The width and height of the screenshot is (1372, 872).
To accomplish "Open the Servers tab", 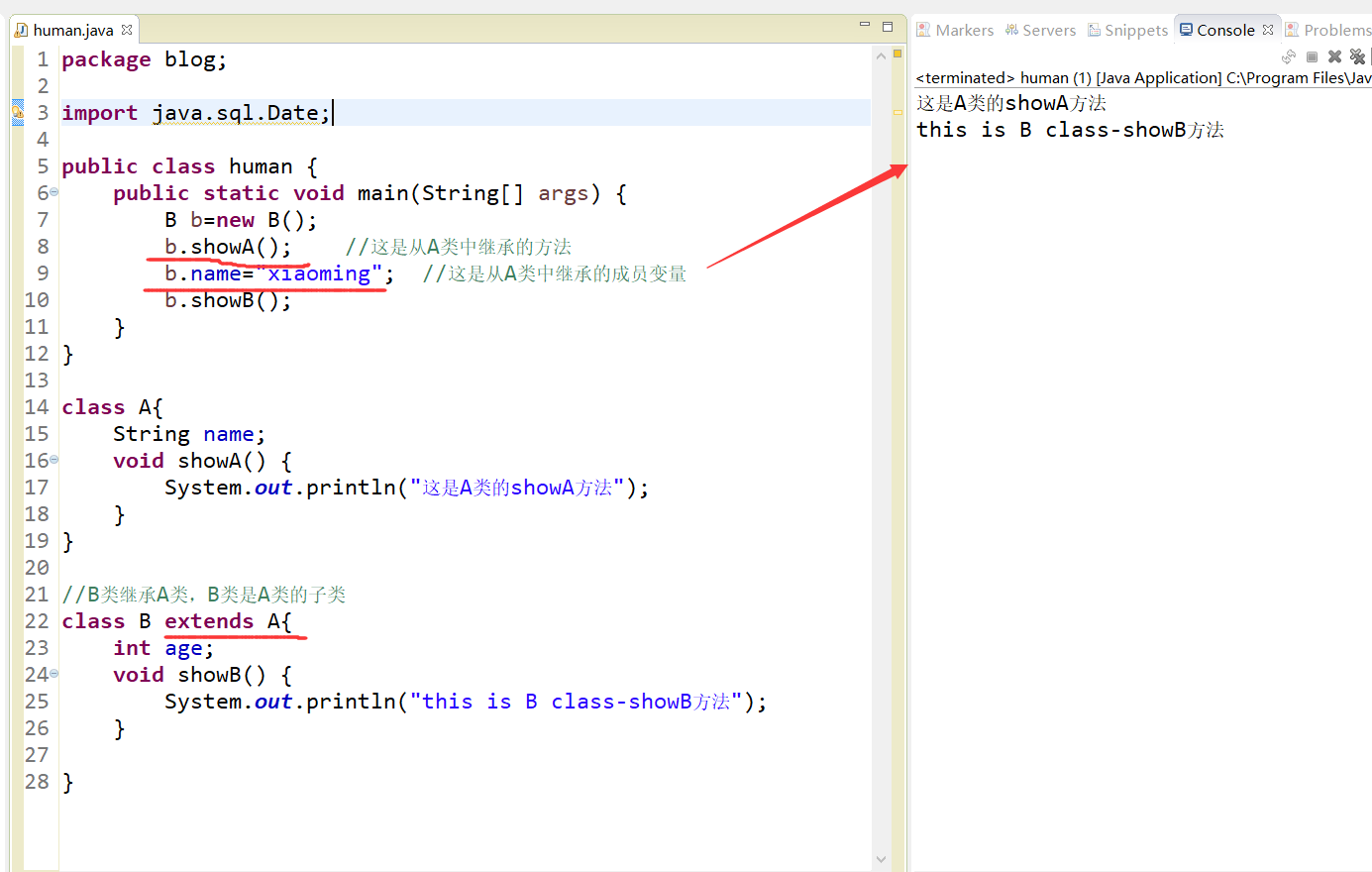I will pos(1040,30).
